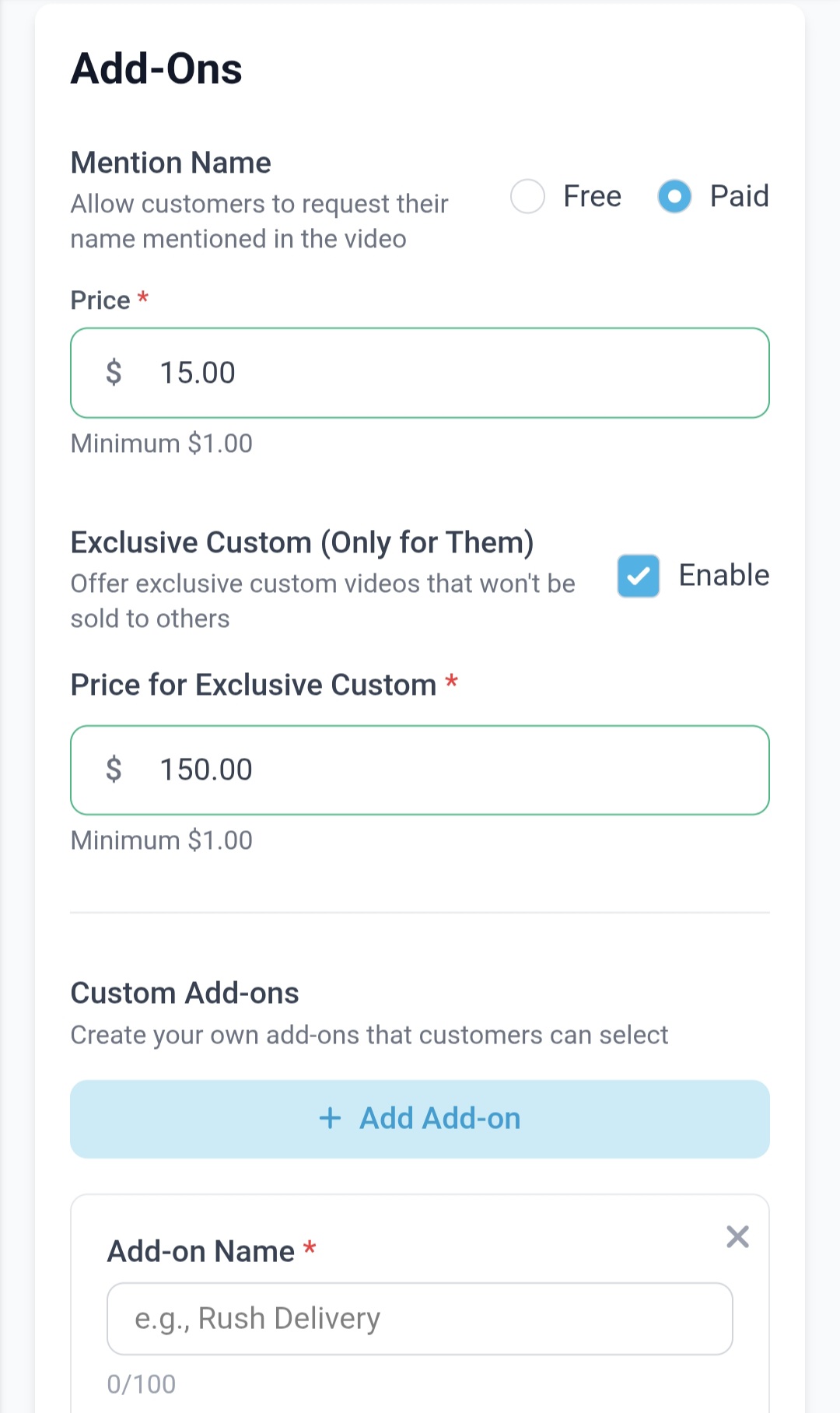
Task: Click the 0/100 character counter
Action: (x=142, y=1384)
